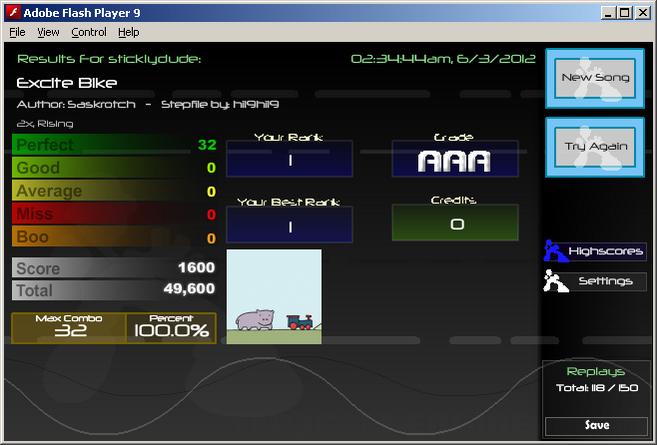
Task: Click the AAA grade box
Action: click(x=455, y=160)
